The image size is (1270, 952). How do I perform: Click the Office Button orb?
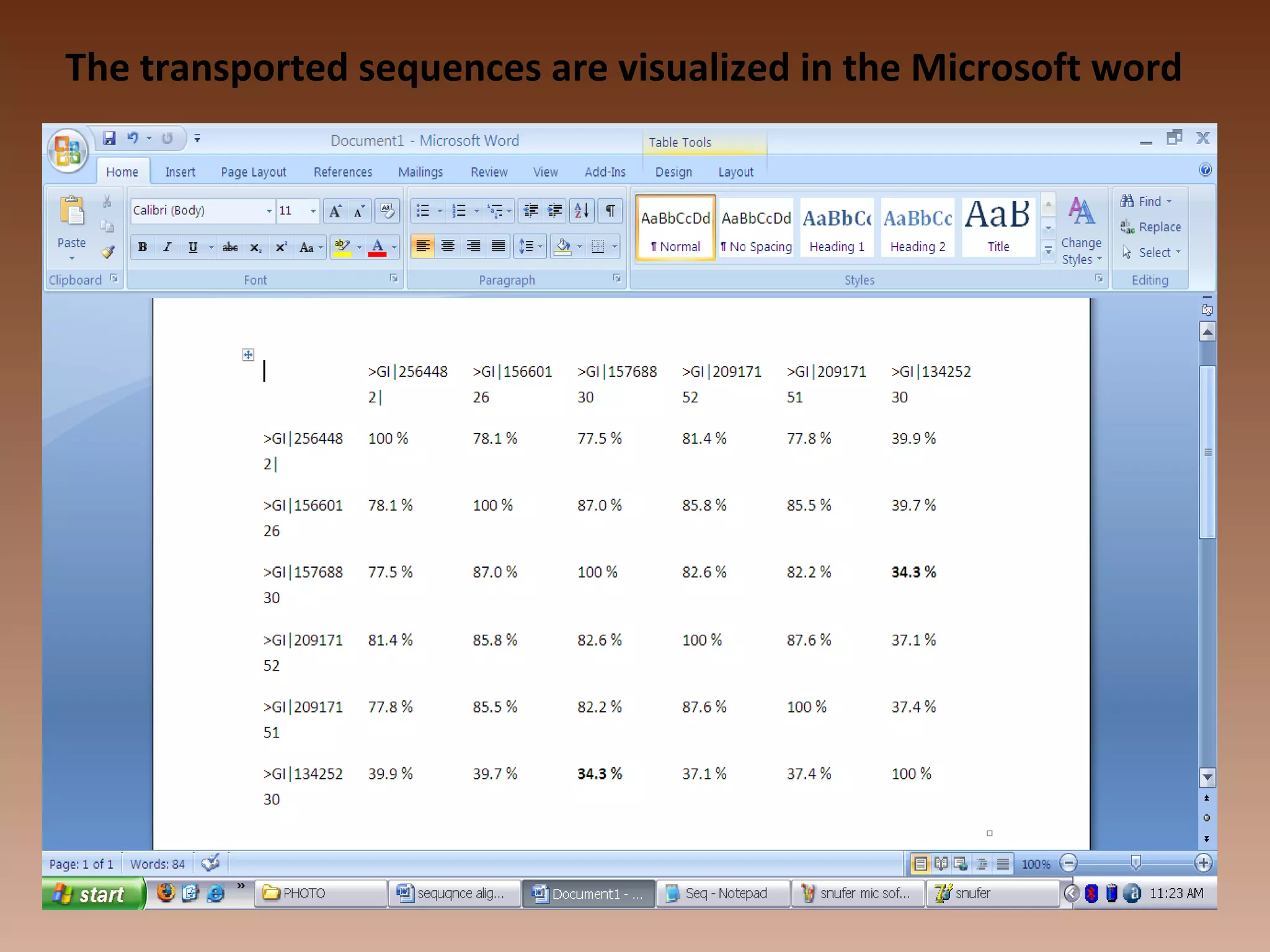pyautogui.click(x=68, y=151)
